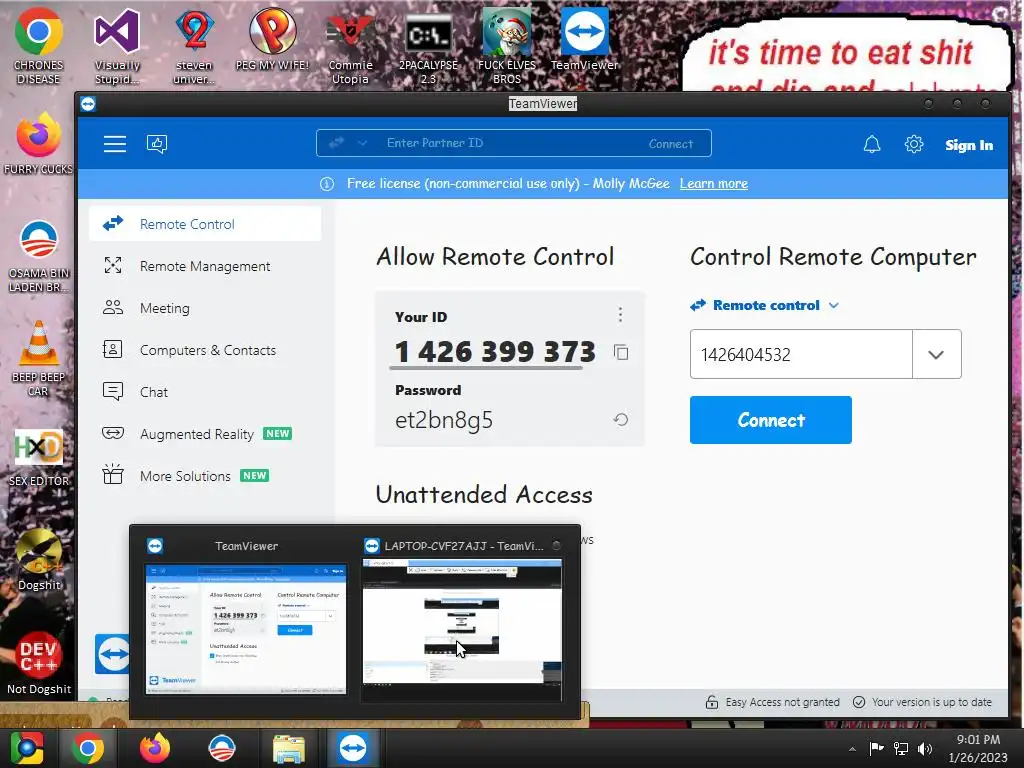This screenshot has width=1024, height=768.
Task: Expand the Remote control mode dropdown
Action: 765,305
